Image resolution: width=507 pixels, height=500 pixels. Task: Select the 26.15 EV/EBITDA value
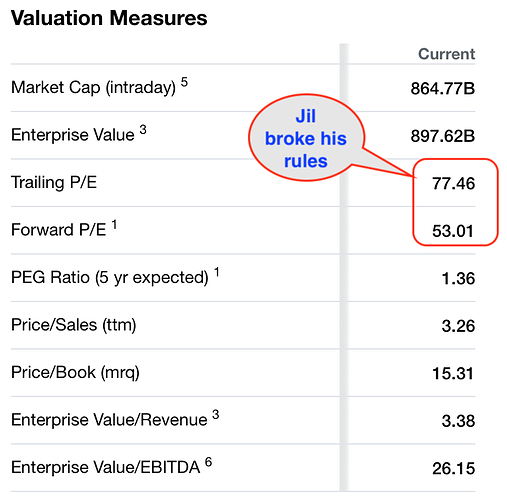click(453, 468)
